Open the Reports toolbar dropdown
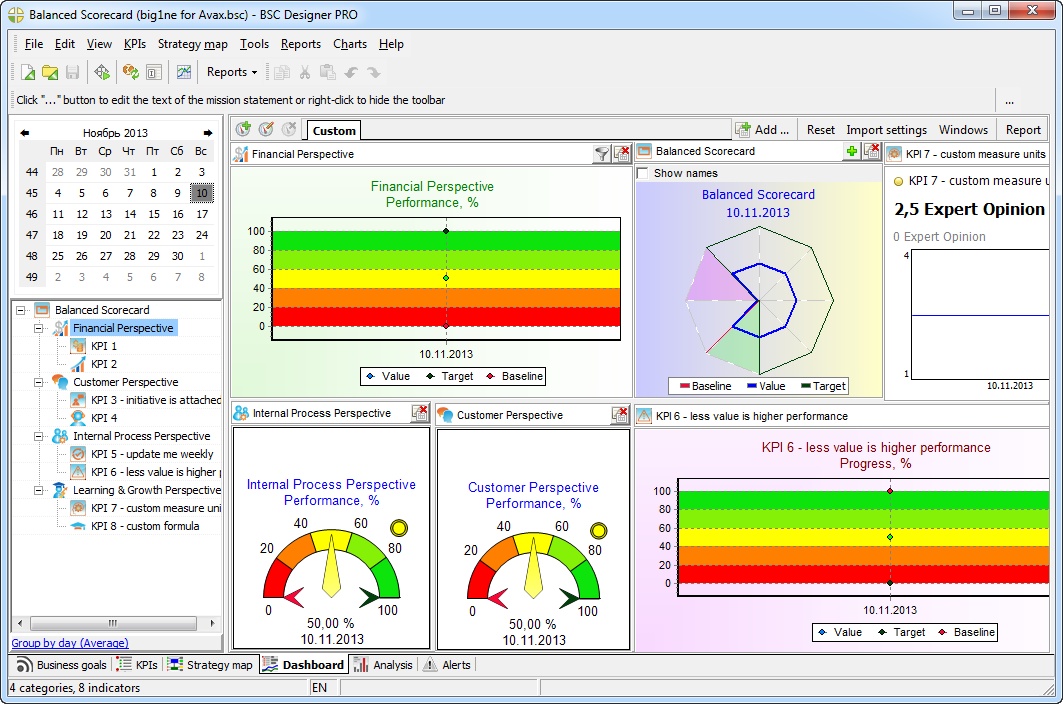The height and width of the screenshot is (704, 1063). [x=232, y=72]
